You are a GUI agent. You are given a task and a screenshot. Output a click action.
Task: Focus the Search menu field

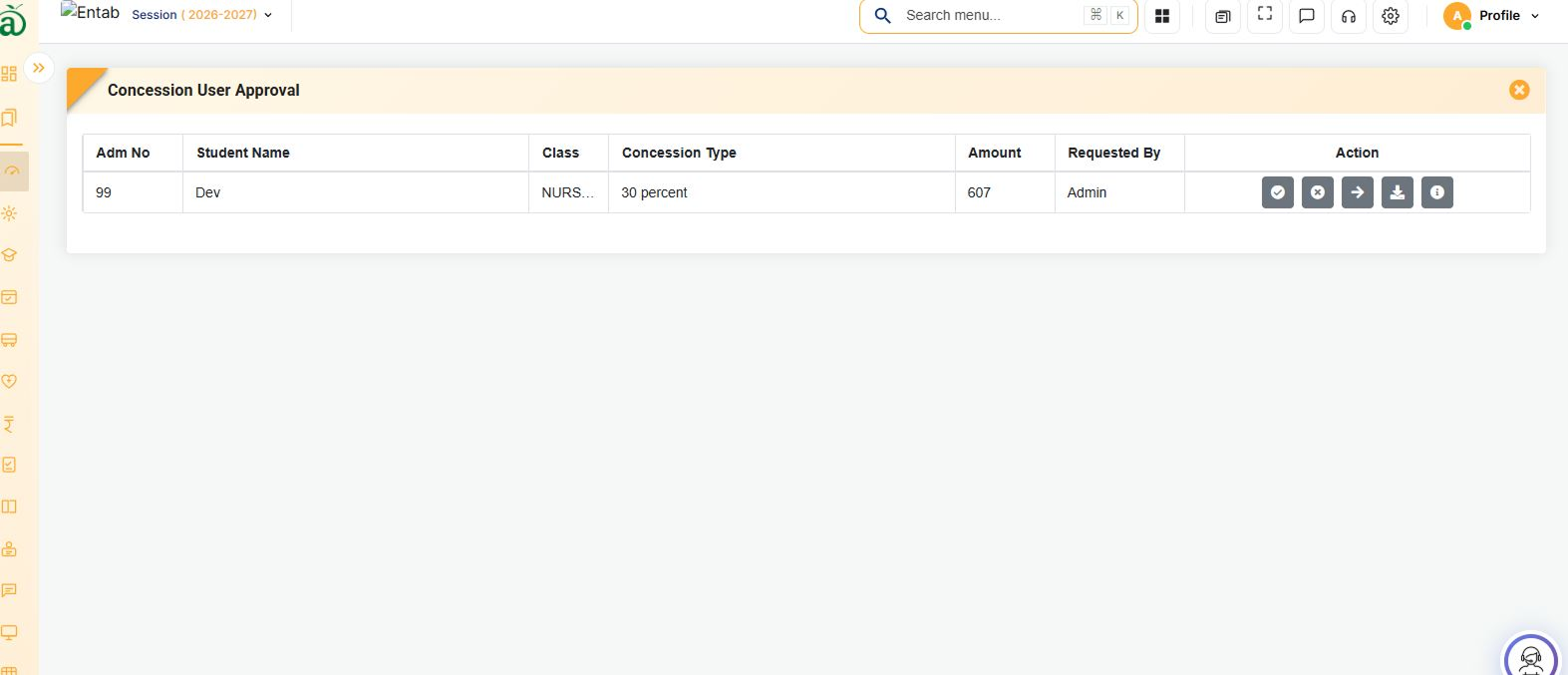998,16
